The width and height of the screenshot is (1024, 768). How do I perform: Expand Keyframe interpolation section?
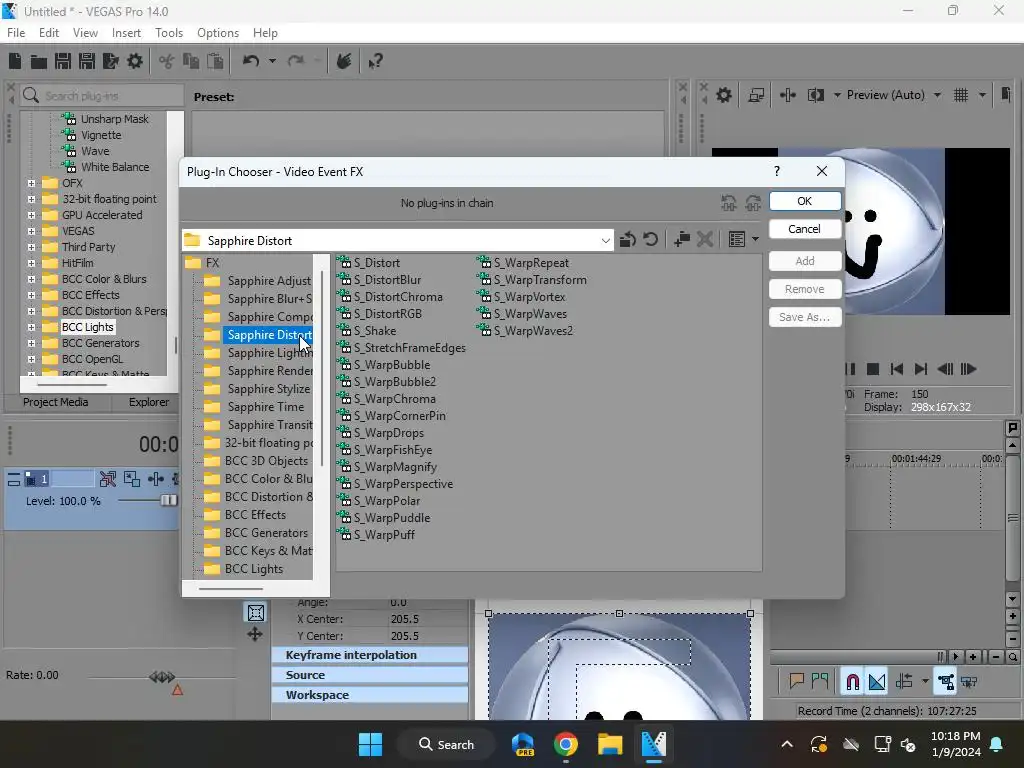click(370, 655)
